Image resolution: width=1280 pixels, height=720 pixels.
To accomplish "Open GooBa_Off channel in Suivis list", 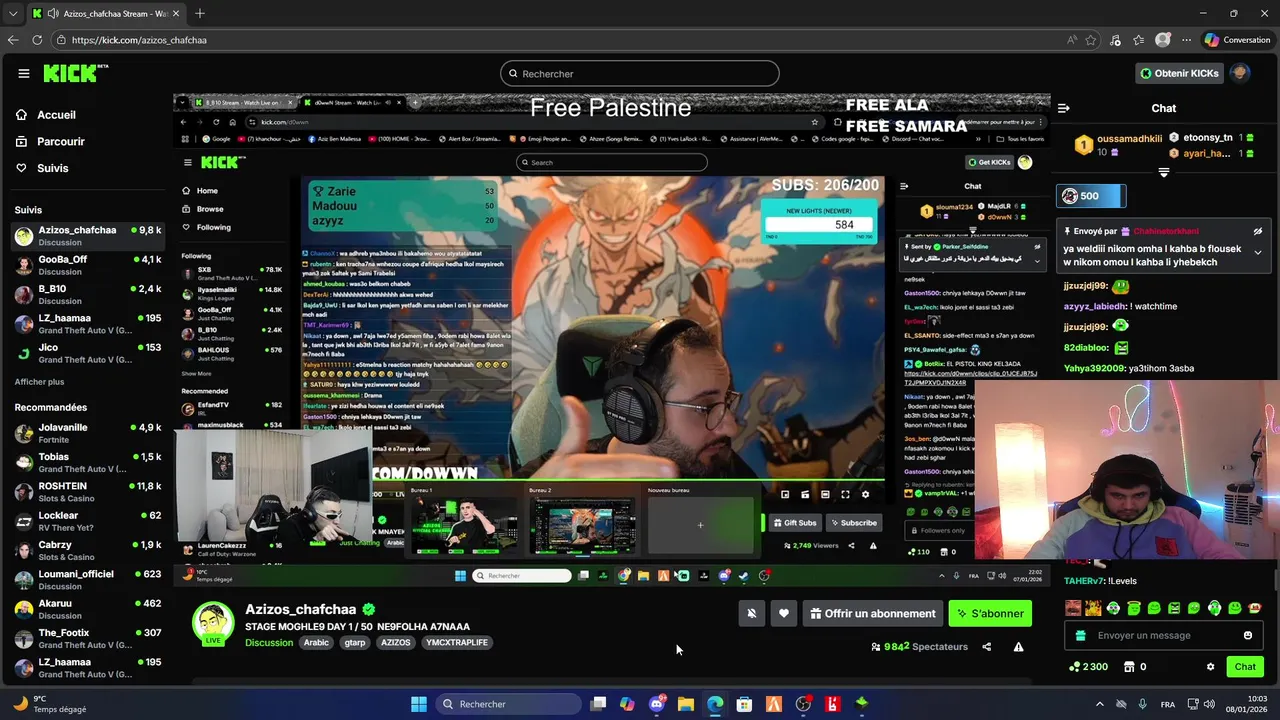I will [x=88, y=265].
